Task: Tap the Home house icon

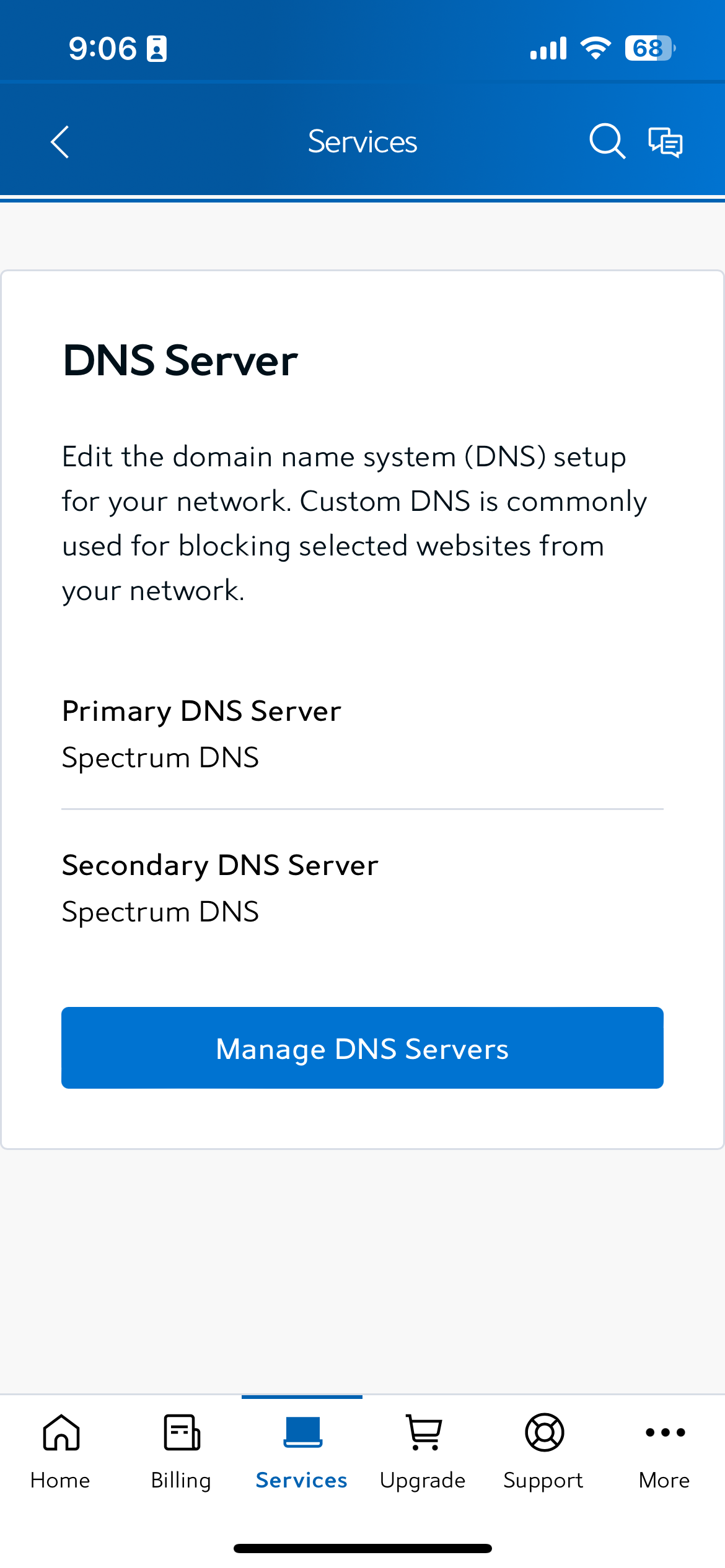Action: pos(61,1432)
